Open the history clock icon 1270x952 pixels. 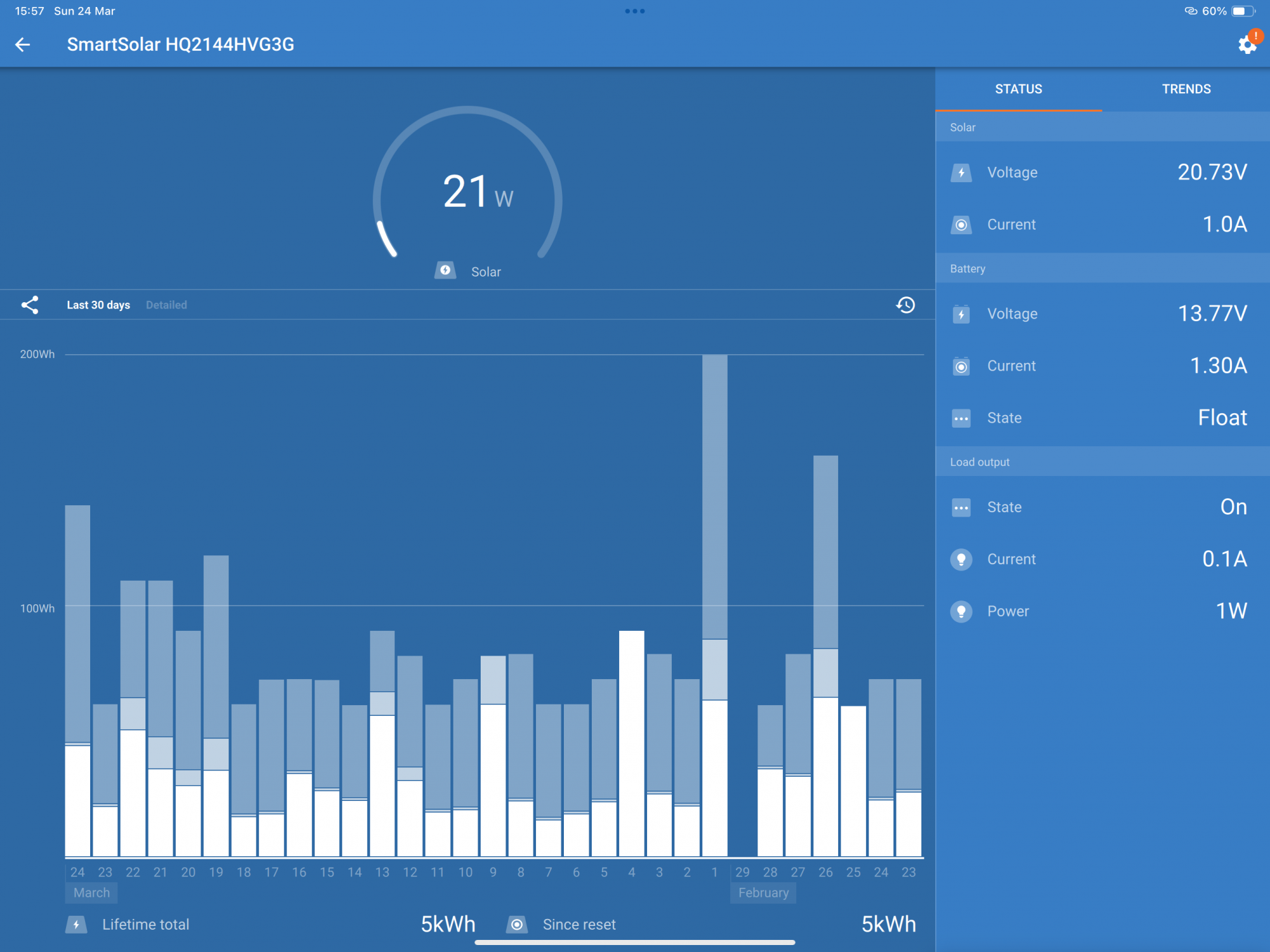tap(906, 305)
